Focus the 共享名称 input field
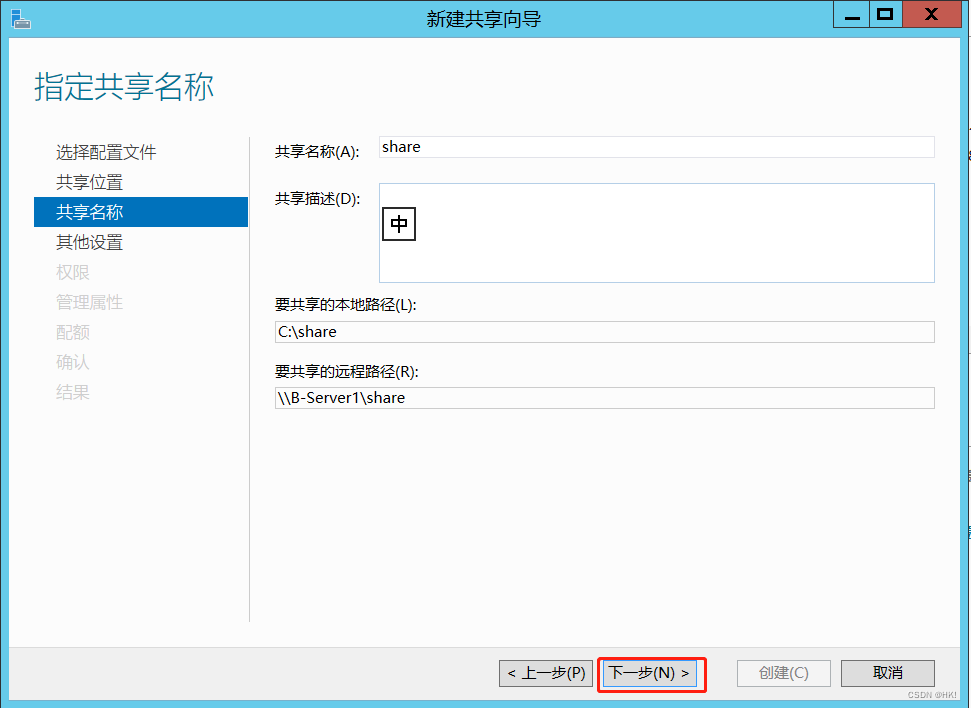Viewport: 971px width, 708px height. point(656,147)
